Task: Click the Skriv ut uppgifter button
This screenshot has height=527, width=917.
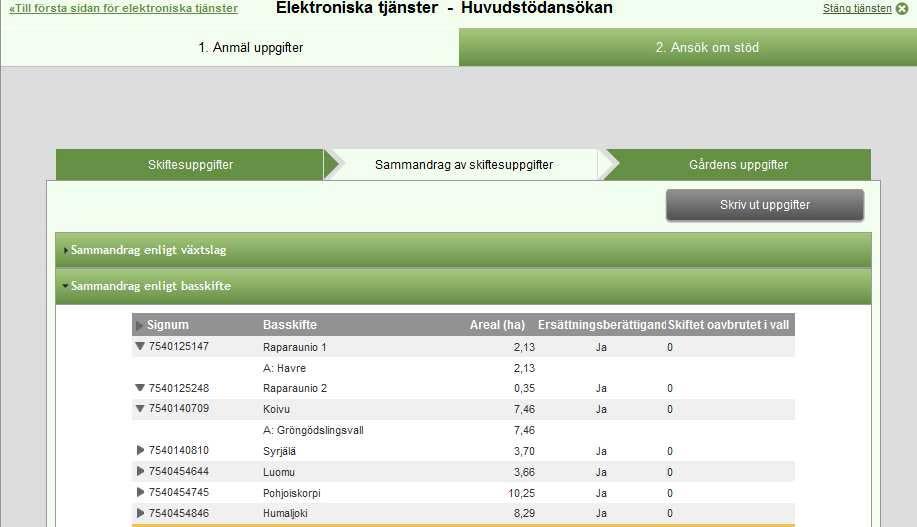Action: [764, 205]
